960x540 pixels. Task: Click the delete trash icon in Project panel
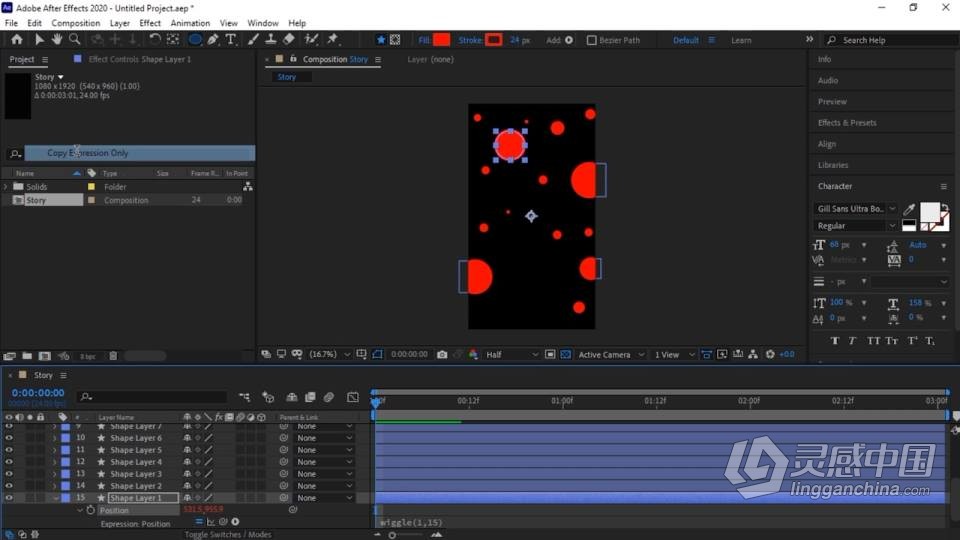click(x=113, y=356)
